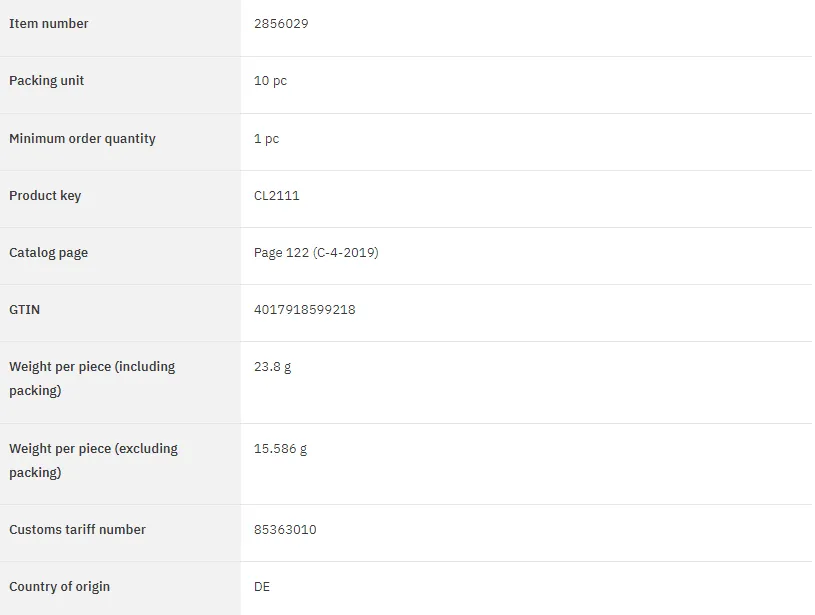Click the Product key value CL2111
This screenshot has width=815, height=615.
(277, 195)
